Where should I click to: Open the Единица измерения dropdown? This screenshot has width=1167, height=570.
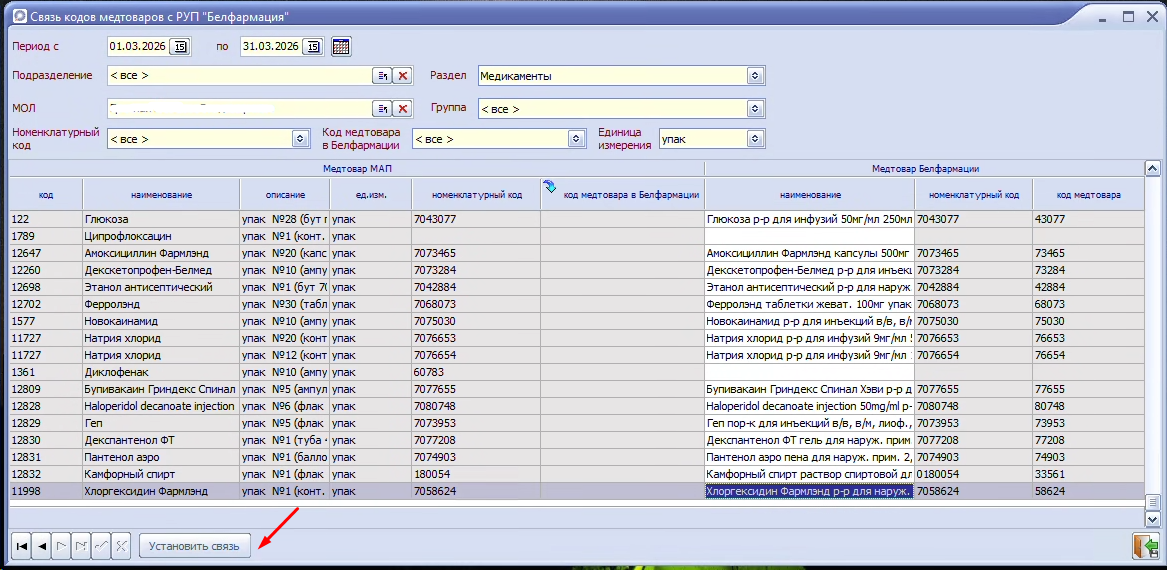point(755,139)
